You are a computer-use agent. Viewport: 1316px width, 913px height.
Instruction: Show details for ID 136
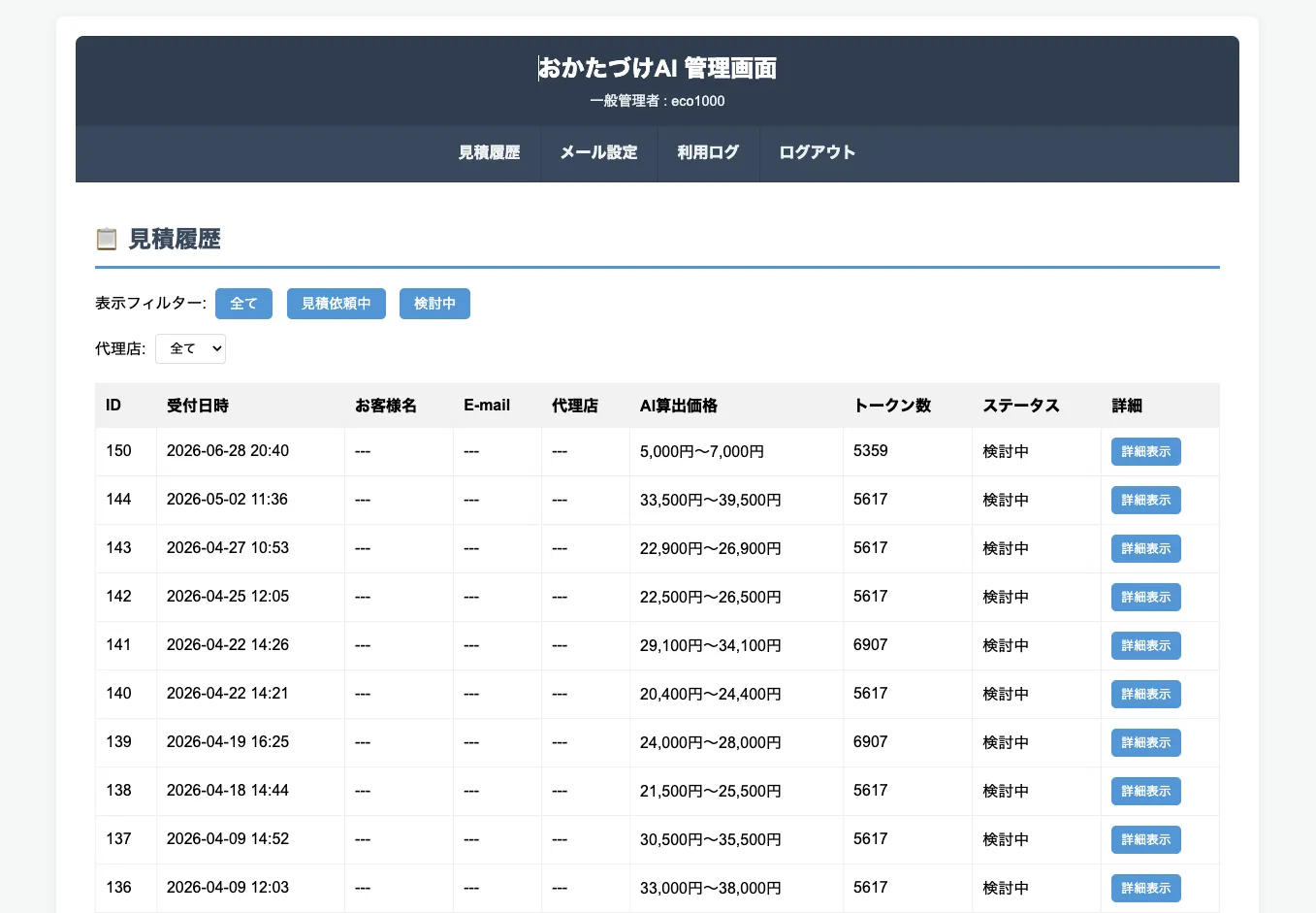coord(1145,888)
